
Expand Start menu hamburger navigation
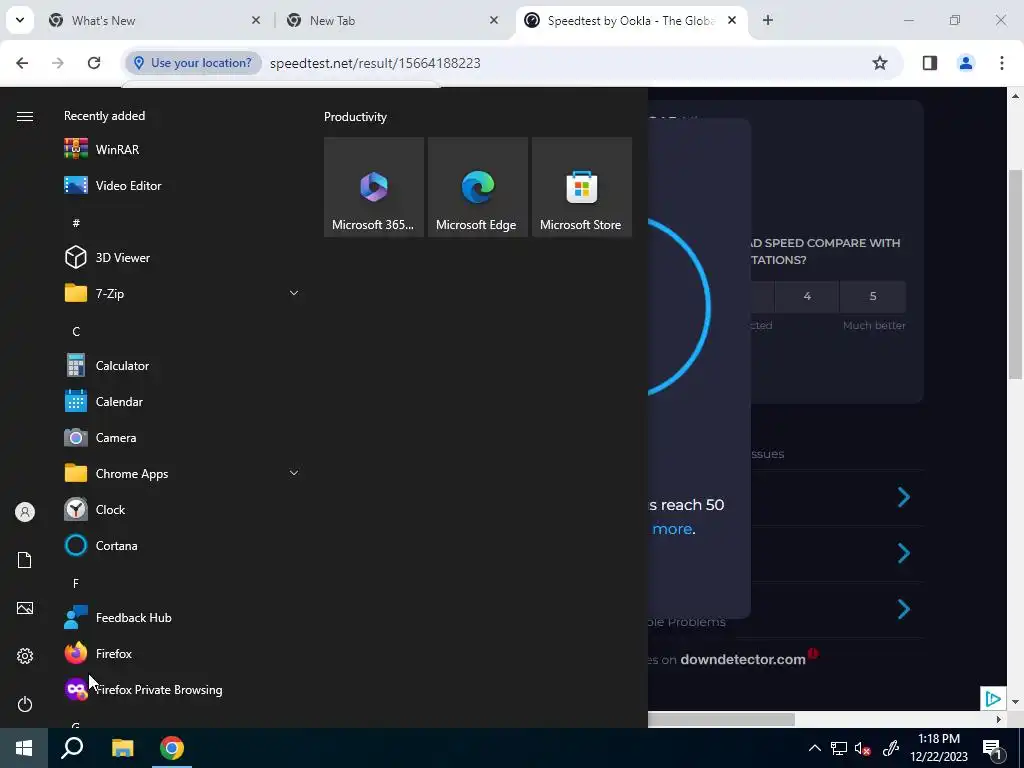coord(25,116)
